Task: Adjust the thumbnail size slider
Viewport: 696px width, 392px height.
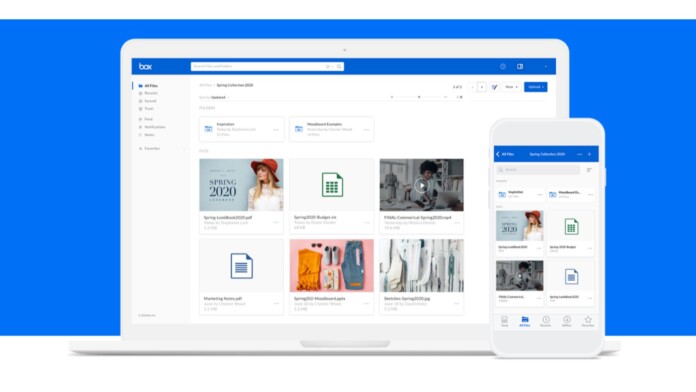Action: pos(419,97)
